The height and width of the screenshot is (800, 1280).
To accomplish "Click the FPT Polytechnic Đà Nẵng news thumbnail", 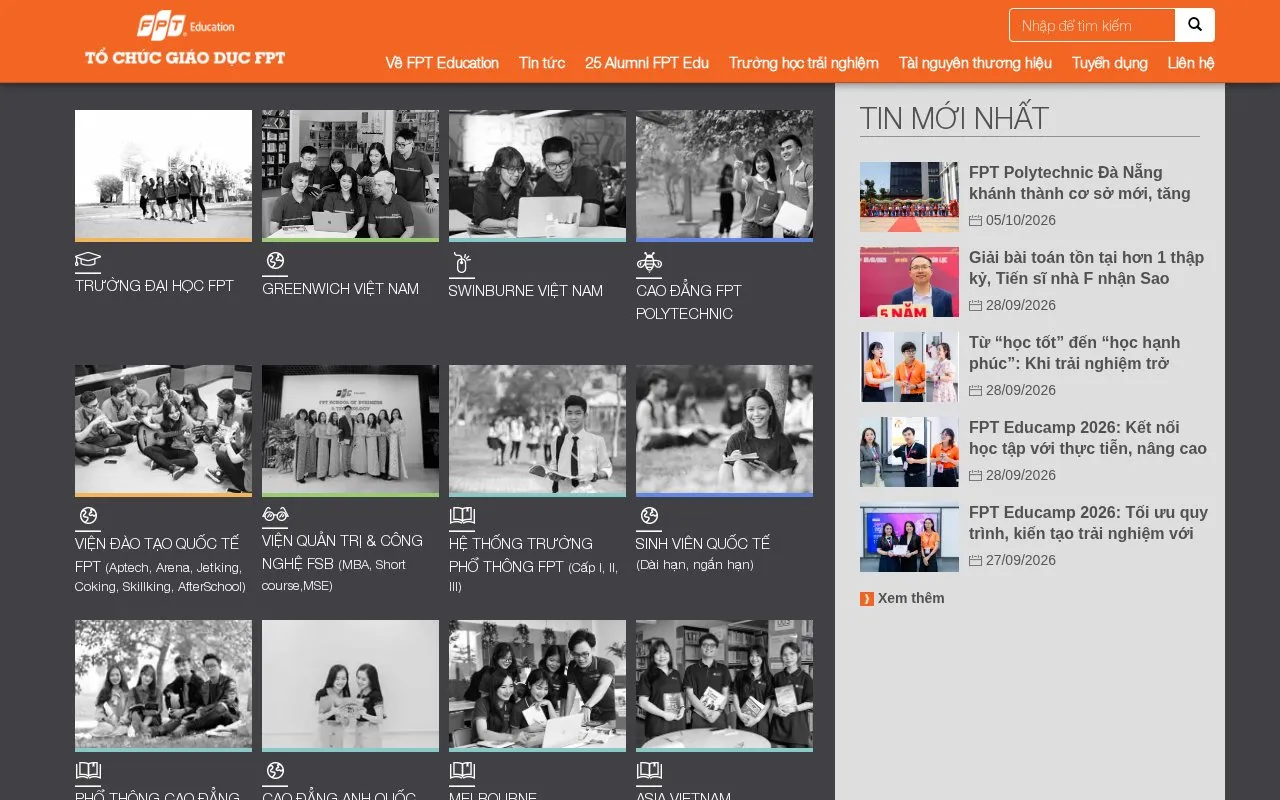I will (x=909, y=197).
